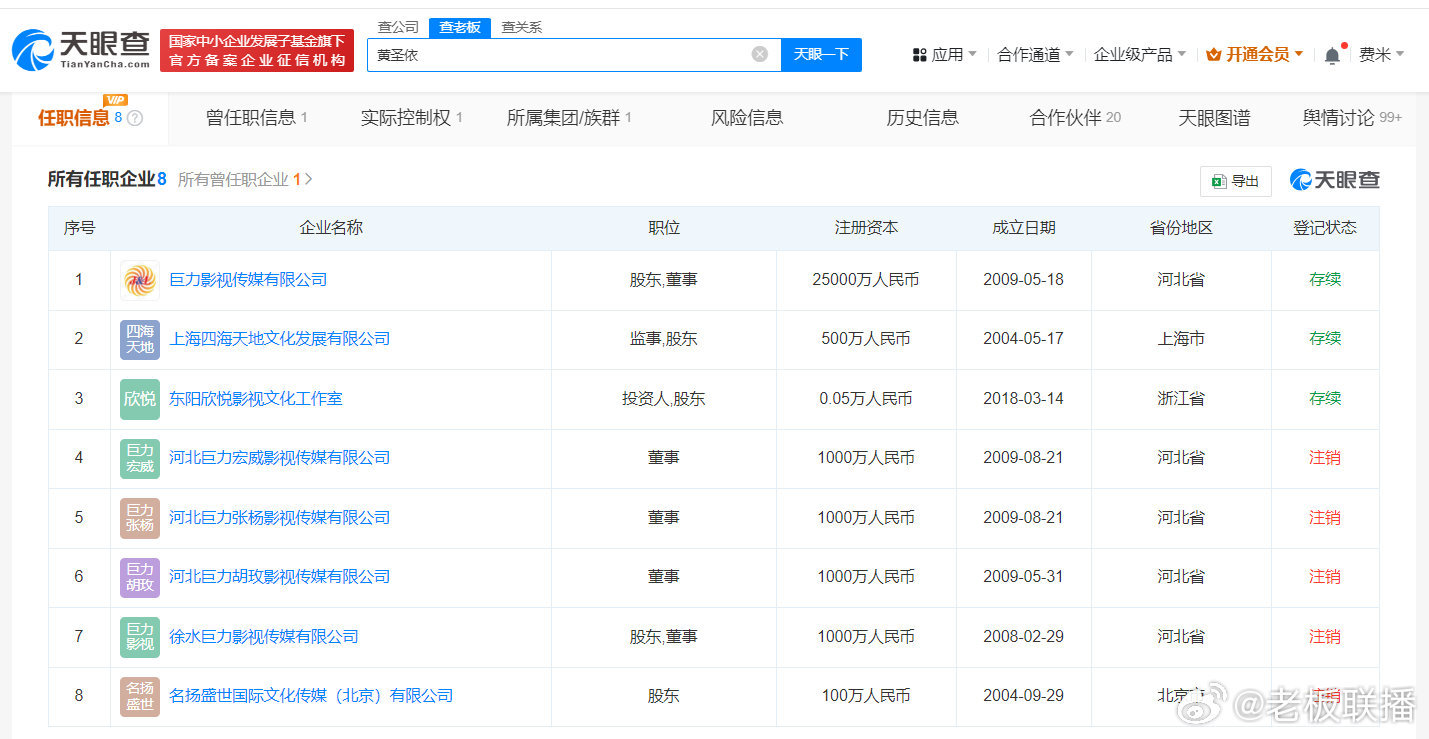This screenshot has width=1429, height=739.
Task: Open 巨力影视传媒有限公司 link
Action: coord(248,280)
